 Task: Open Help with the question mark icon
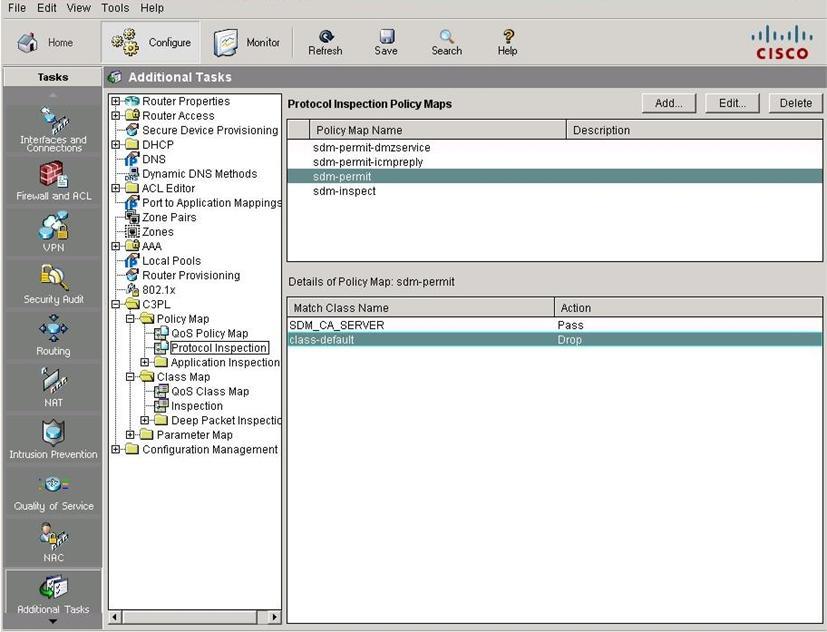coord(508,36)
